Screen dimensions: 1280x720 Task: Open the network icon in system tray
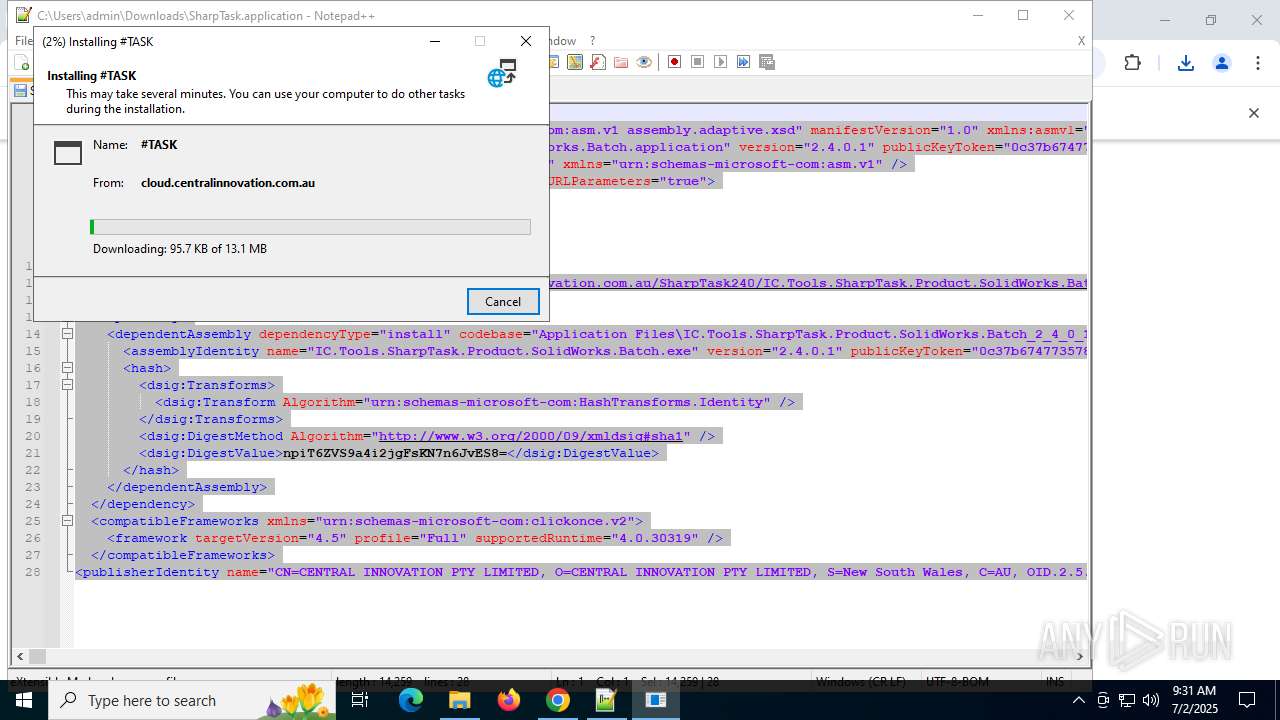click(1127, 700)
